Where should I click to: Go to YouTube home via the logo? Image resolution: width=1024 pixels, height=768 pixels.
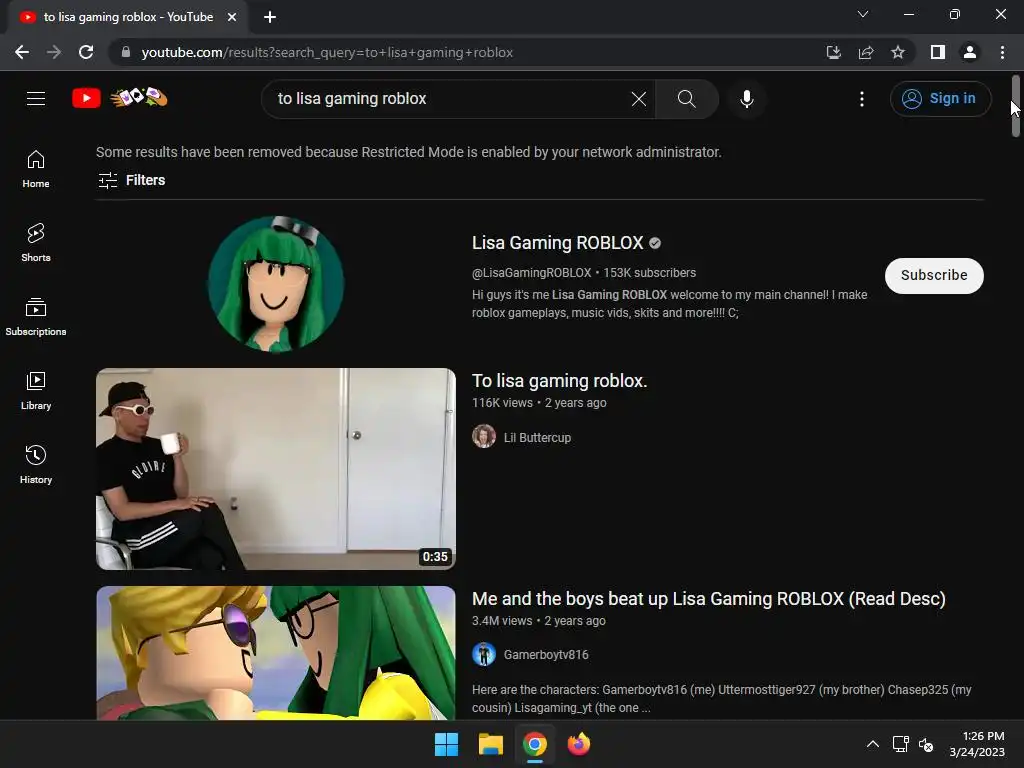coord(120,98)
